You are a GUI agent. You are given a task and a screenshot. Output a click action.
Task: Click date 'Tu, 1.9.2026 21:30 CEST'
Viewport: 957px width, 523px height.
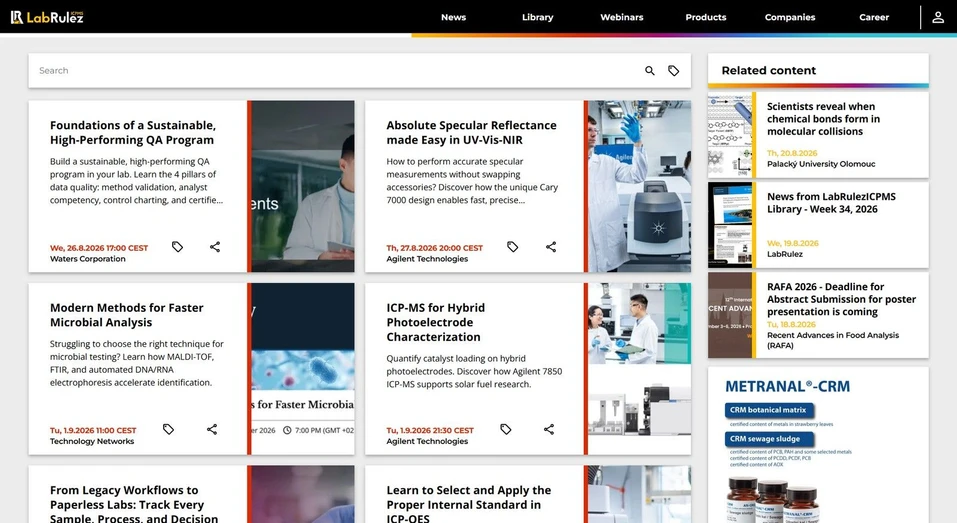click(430, 430)
